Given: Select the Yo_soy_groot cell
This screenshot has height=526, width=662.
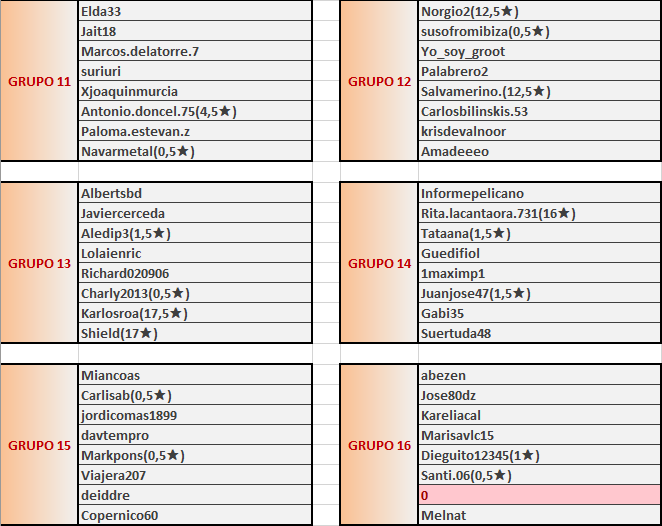Looking at the screenshot, I should pos(538,51).
